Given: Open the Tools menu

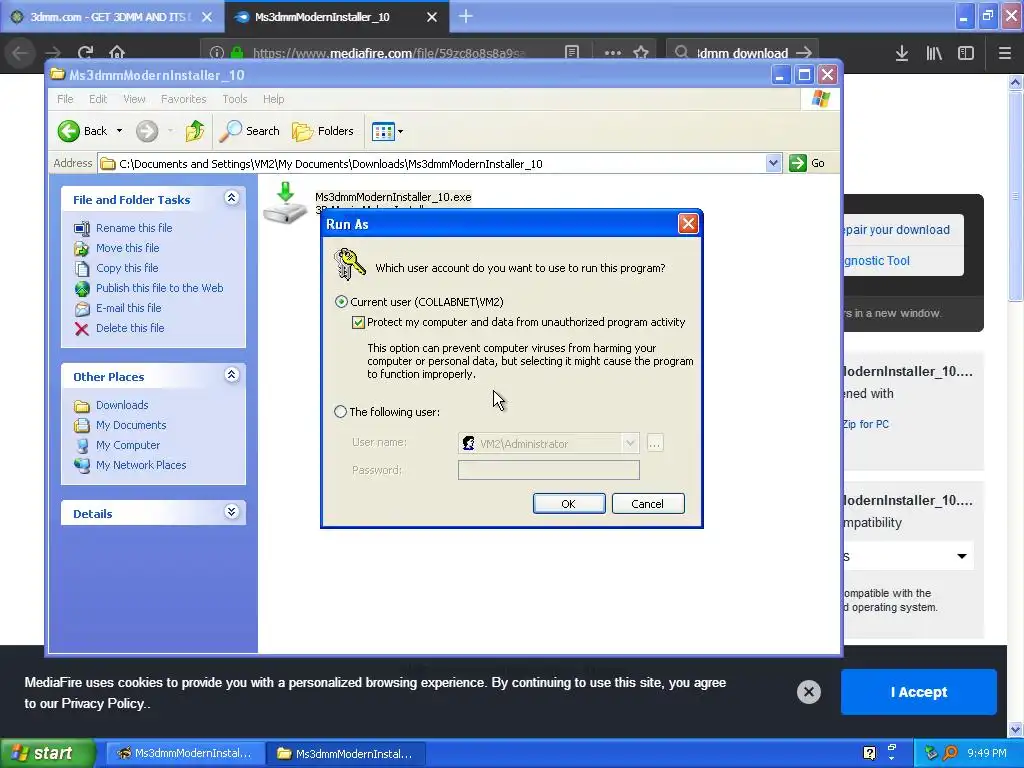Looking at the screenshot, I should pyautogui.click(x=234, y=99).
